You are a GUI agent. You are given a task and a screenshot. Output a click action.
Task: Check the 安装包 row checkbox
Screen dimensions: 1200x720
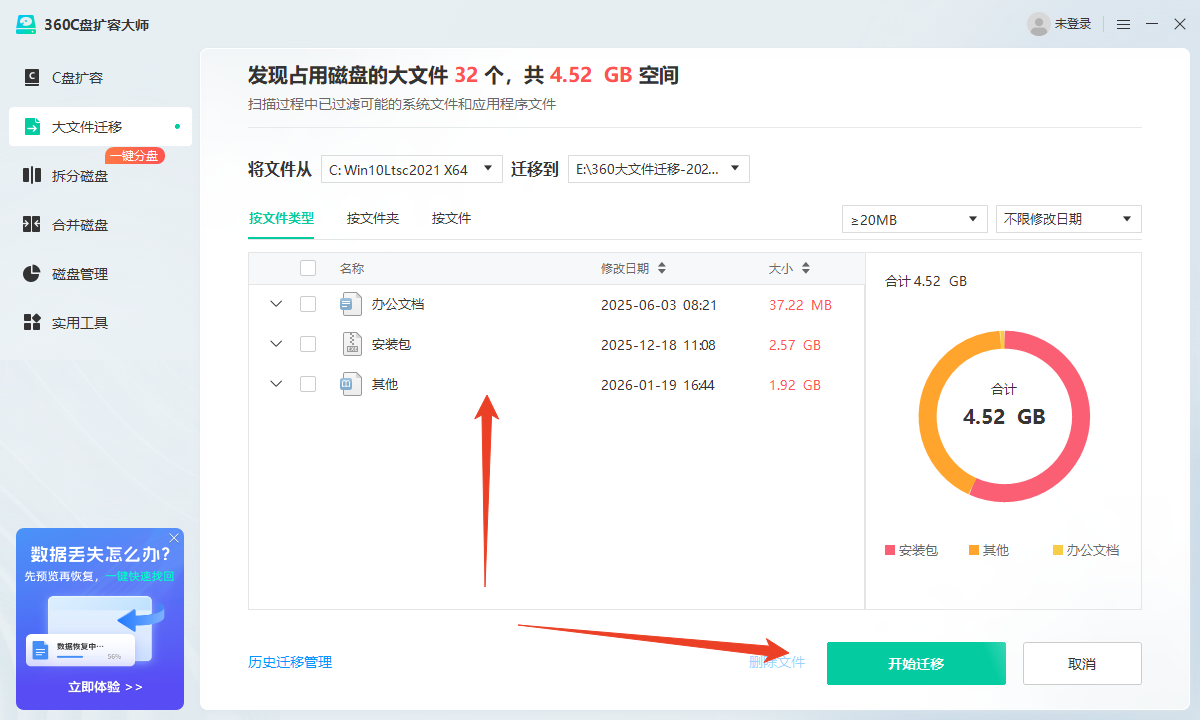coord(308,343)
